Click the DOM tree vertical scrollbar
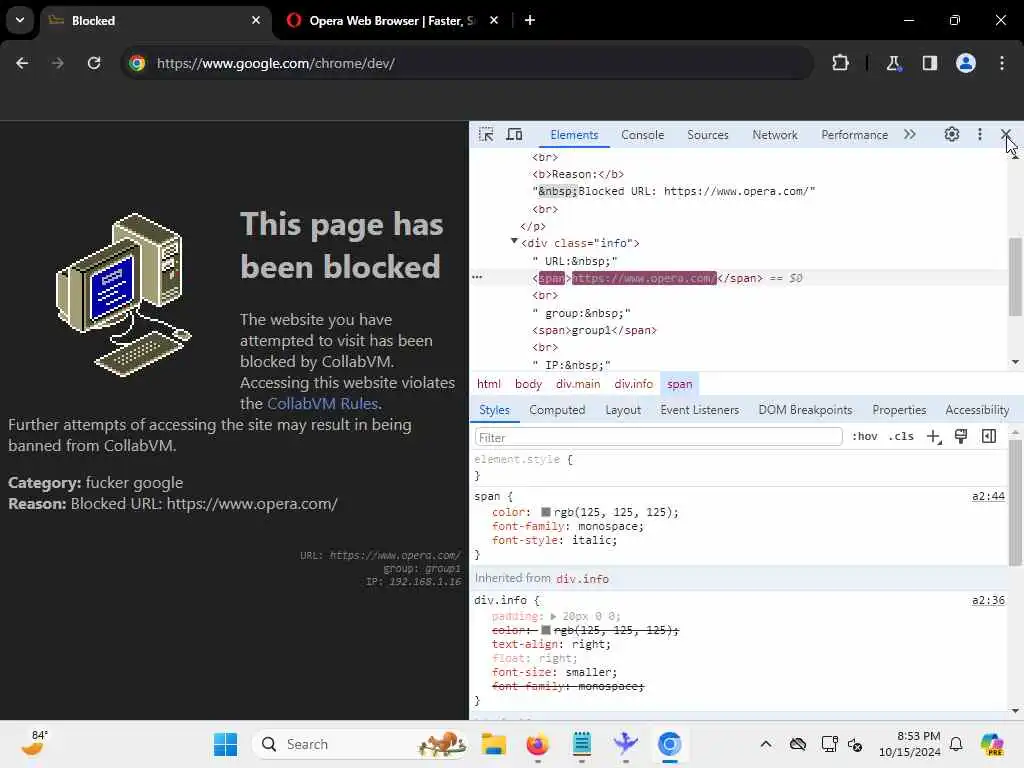 (1016, 278)
